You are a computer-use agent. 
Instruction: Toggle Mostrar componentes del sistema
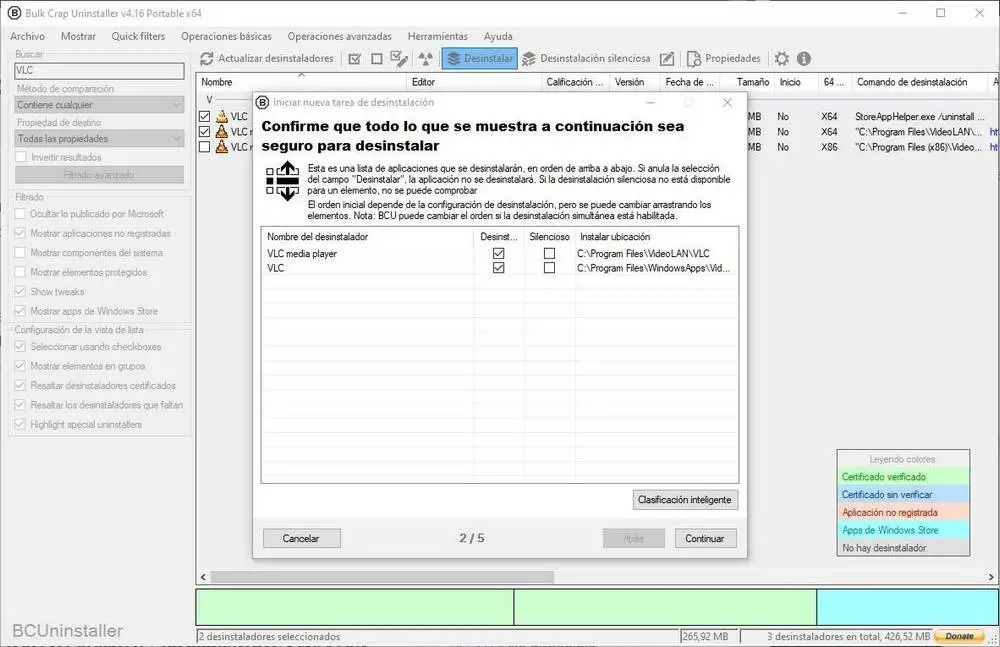[x=20, y=253]
